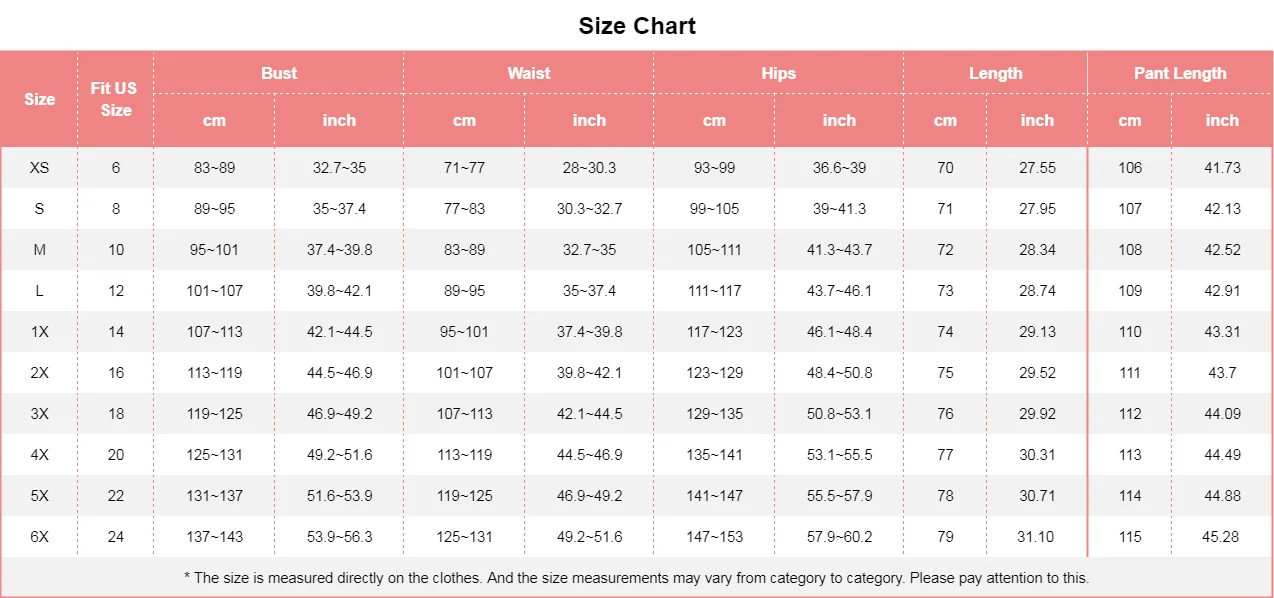Image resolution: width=1274 pixels, height=598 pixels.
Task: Click the Length column header
Action: click(995, 73)
